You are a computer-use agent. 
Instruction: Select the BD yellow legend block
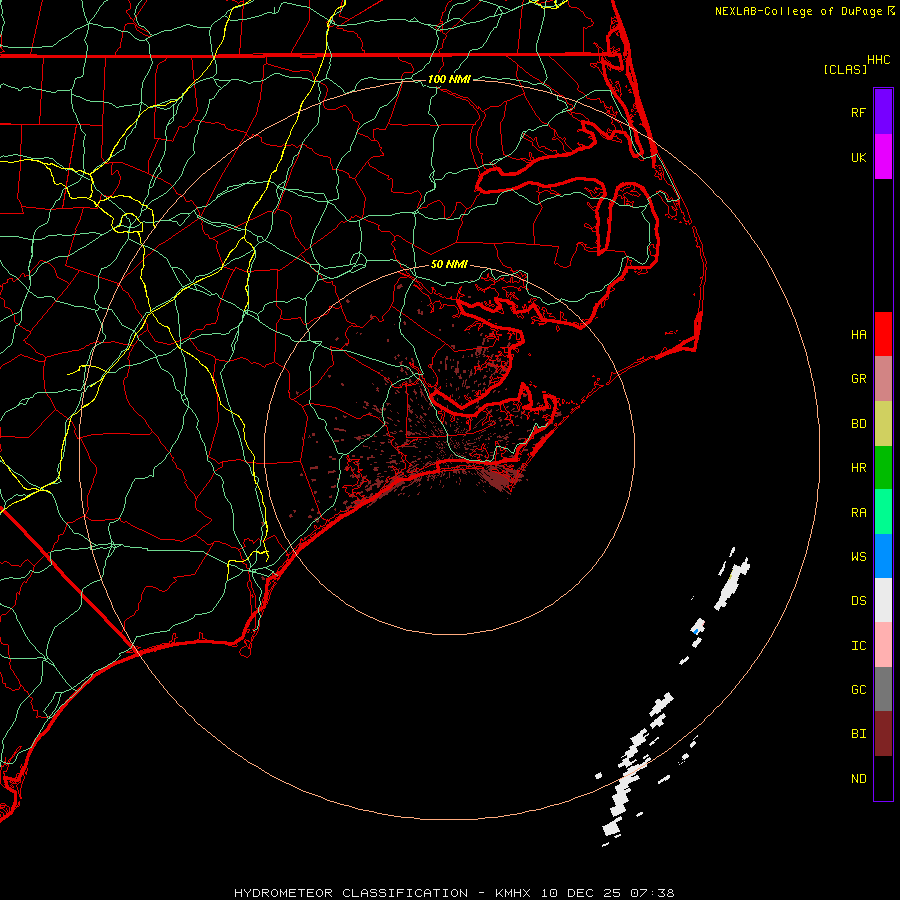pos(883,424)
